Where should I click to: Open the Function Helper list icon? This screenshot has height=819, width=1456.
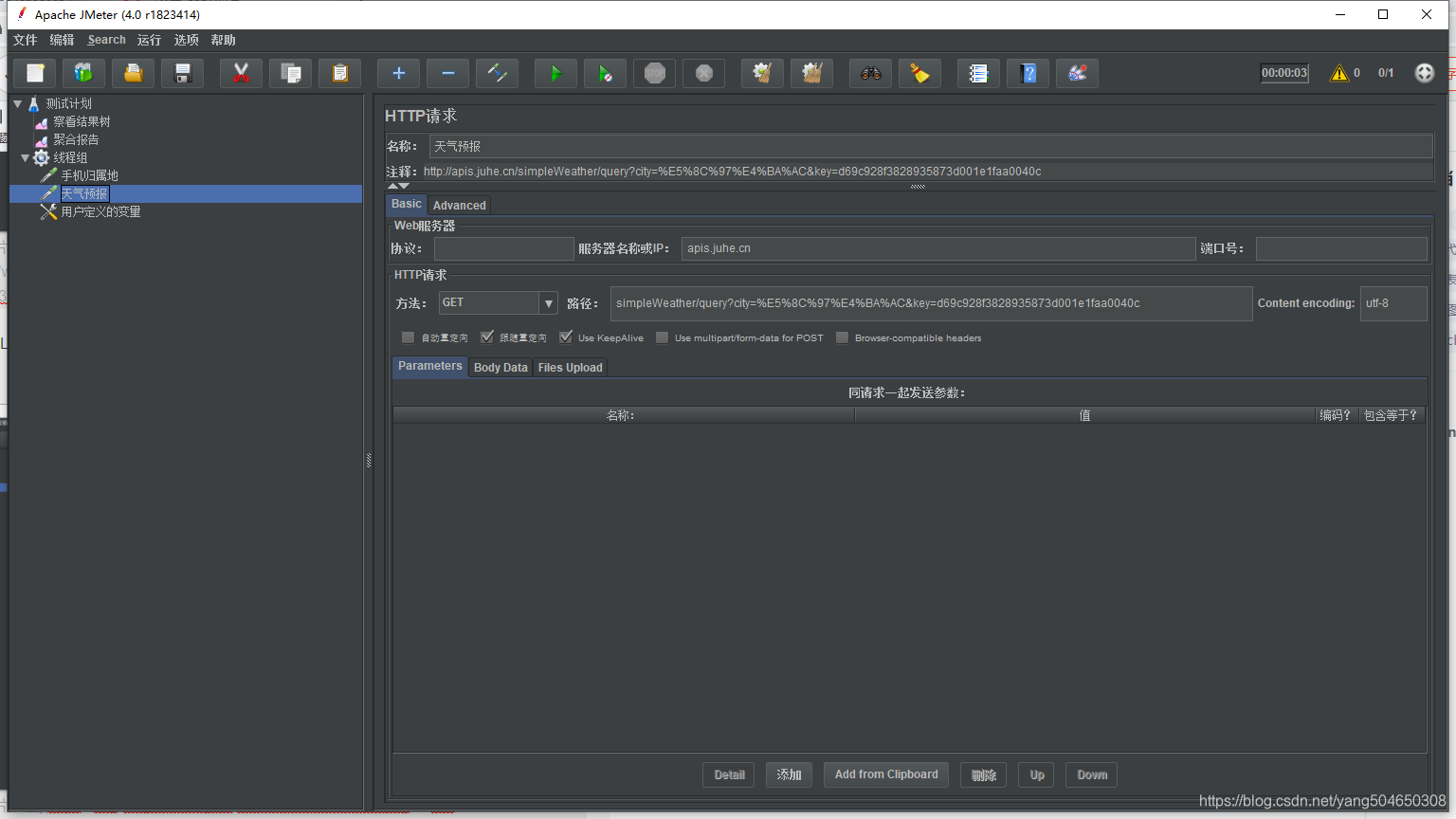click(979, 73)
